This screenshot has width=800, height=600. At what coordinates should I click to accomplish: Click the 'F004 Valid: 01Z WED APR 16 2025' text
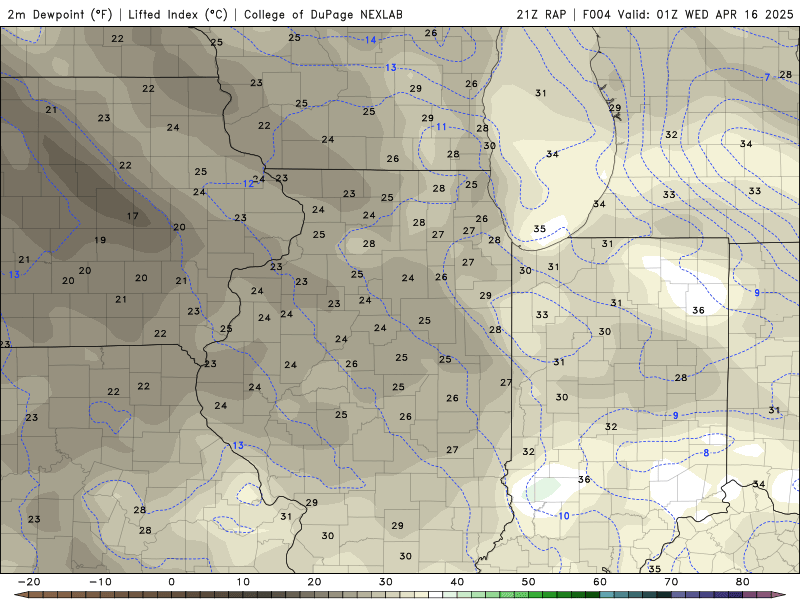coord(688,14)
